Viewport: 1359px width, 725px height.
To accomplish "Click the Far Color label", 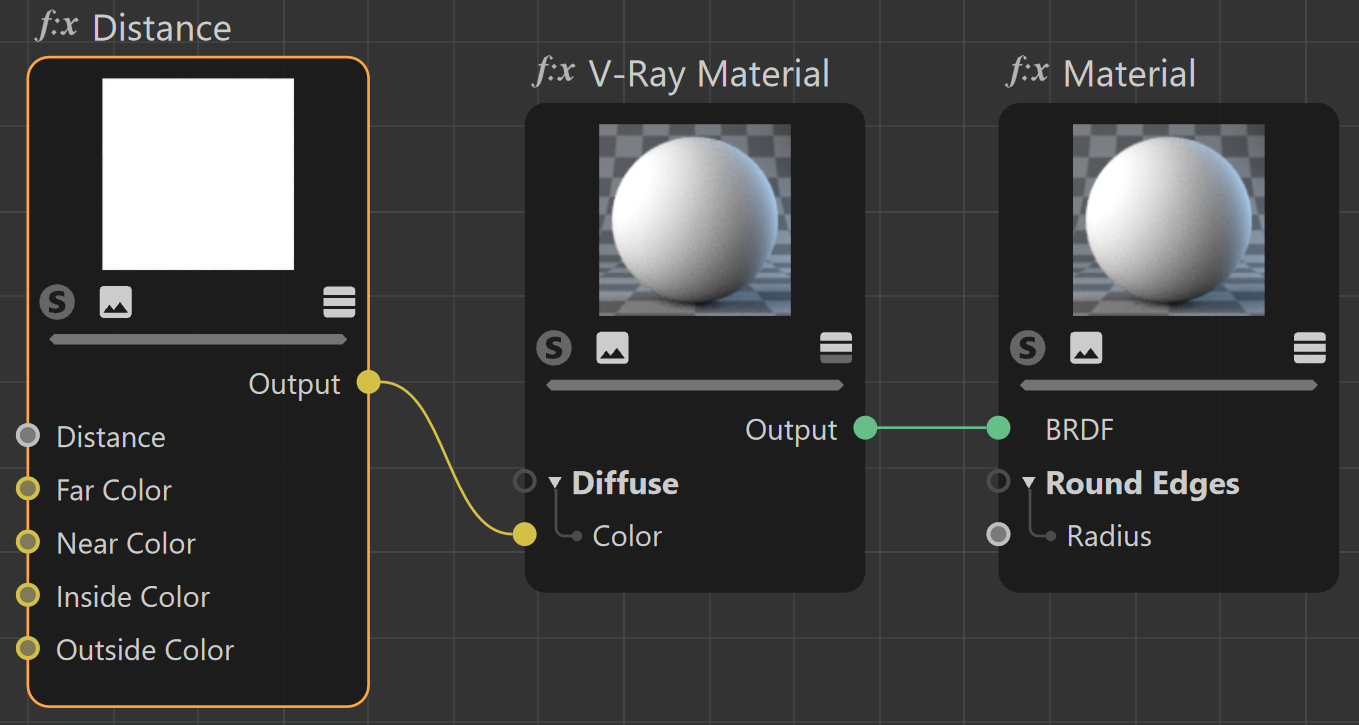I will click(x=114, y=490).
